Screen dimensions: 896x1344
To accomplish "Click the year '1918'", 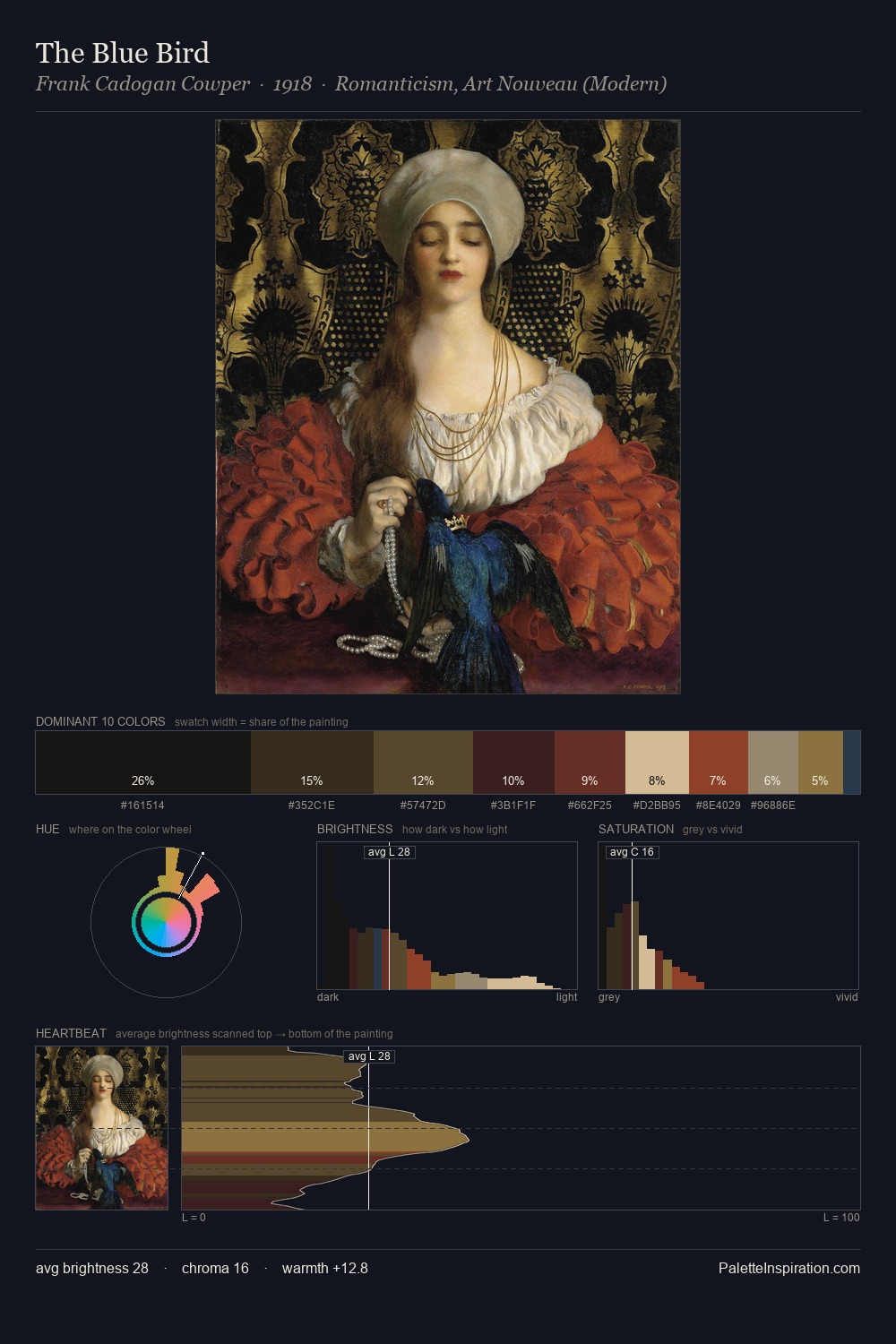I will [292, 84].
